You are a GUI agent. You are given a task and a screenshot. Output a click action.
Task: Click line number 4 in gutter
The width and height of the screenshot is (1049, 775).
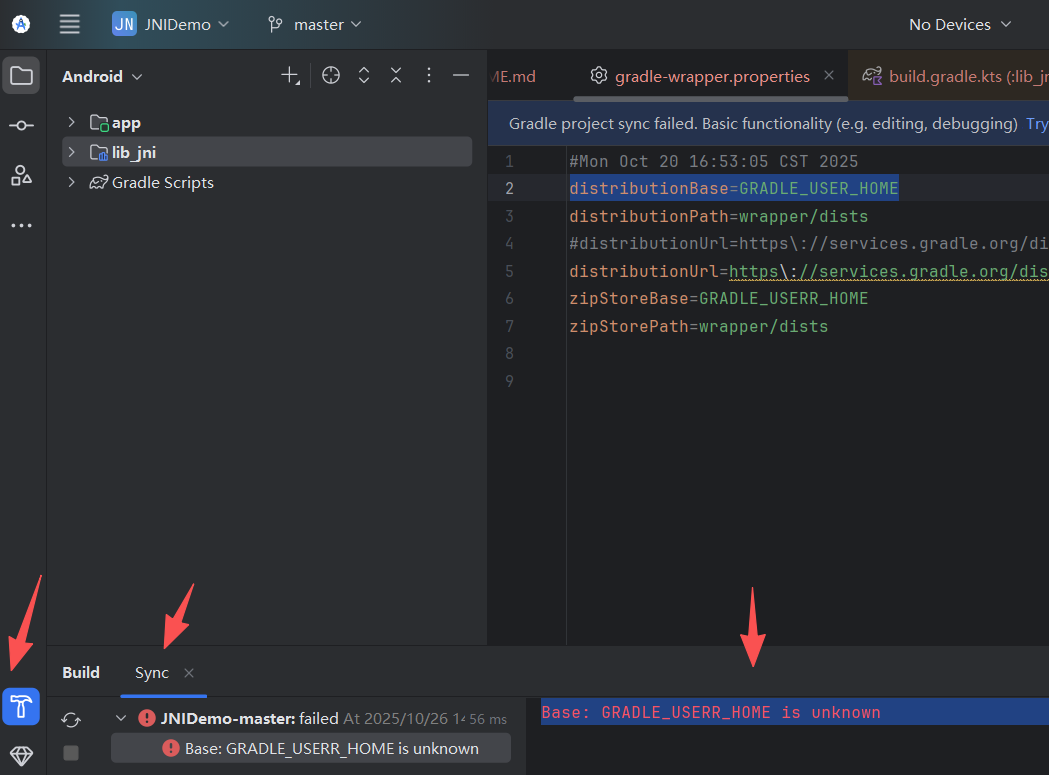[x=510, y=244]
